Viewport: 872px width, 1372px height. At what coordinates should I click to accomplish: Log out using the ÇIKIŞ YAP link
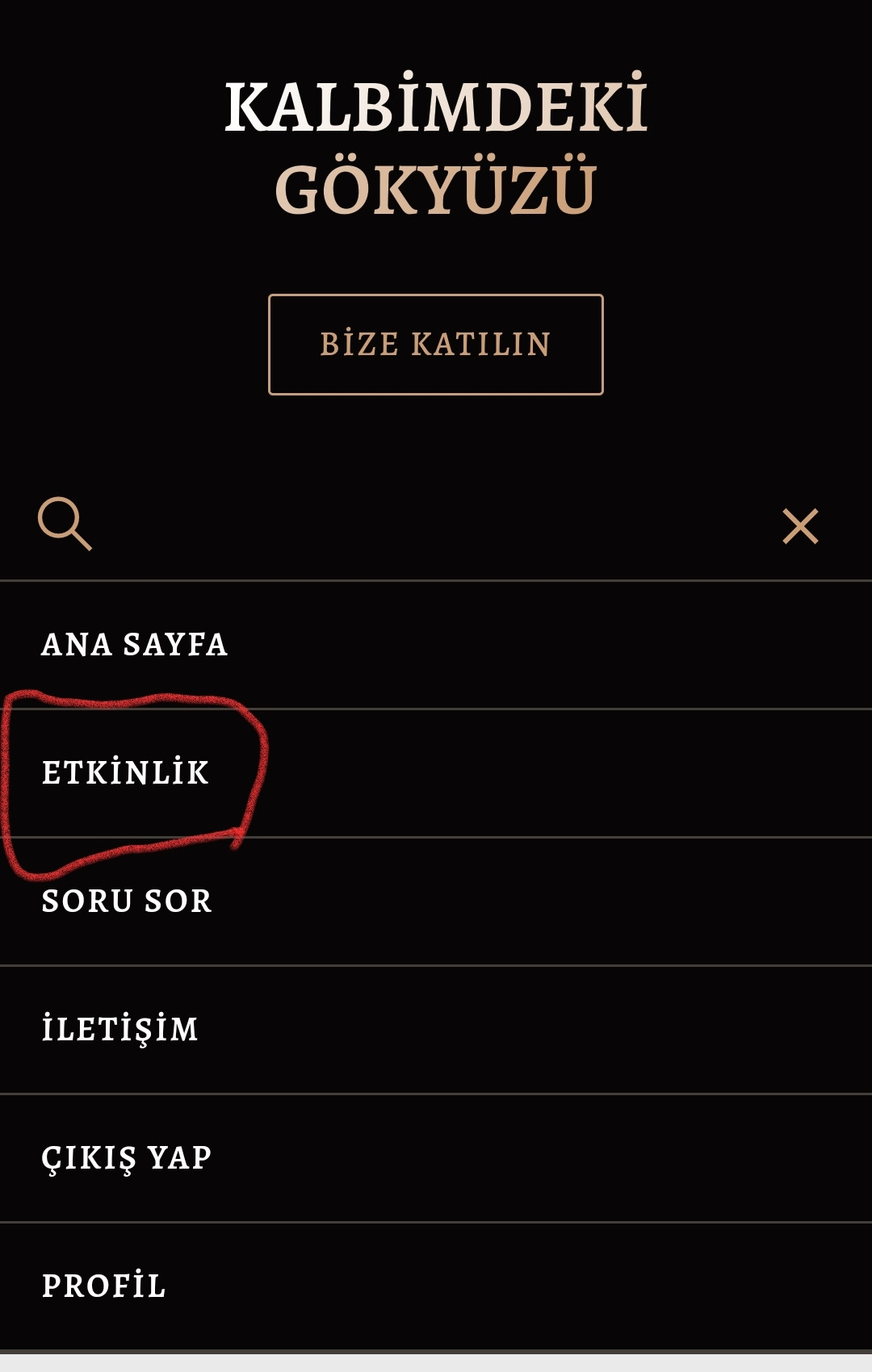tap(127, 1158)
